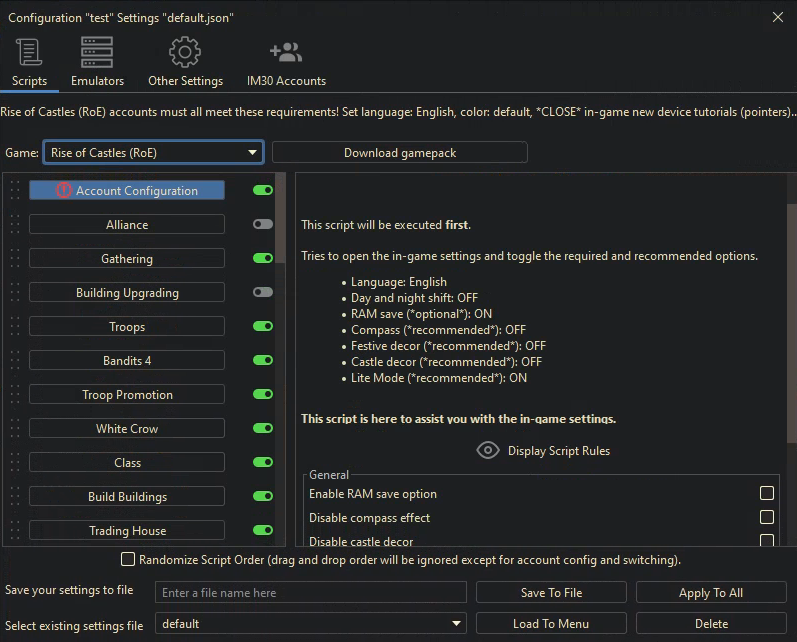Screen dimensions: 797x642
Task: Open the Emulators server icon
Action: 97,53
